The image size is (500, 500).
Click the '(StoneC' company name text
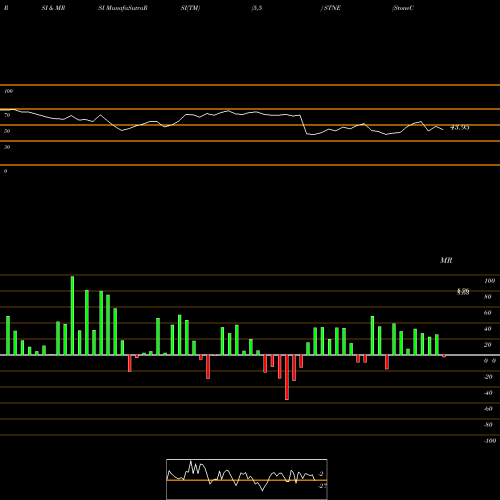click(x=403, y=8)
